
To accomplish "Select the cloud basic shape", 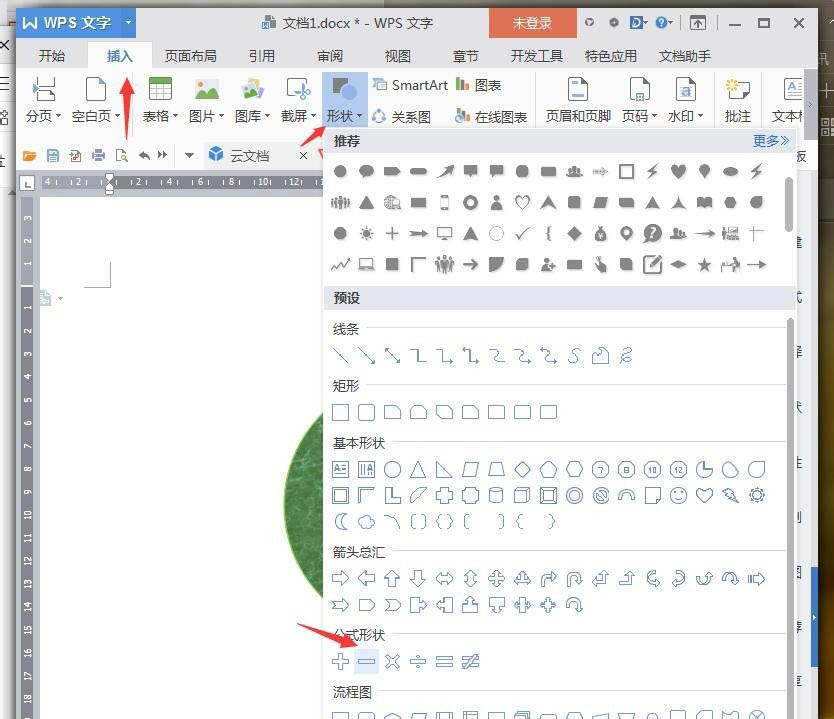I will (x=366, y=522).
